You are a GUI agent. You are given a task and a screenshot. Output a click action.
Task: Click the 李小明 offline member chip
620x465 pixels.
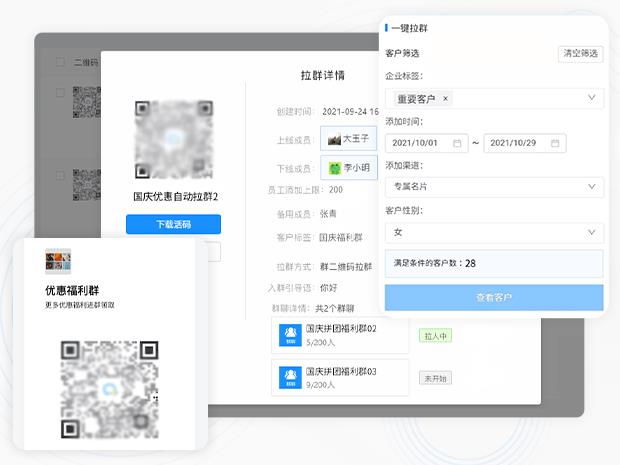348,168
